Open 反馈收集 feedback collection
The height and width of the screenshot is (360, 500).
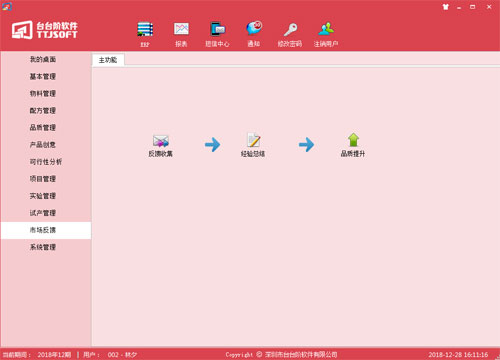click(x=160, y=145)
